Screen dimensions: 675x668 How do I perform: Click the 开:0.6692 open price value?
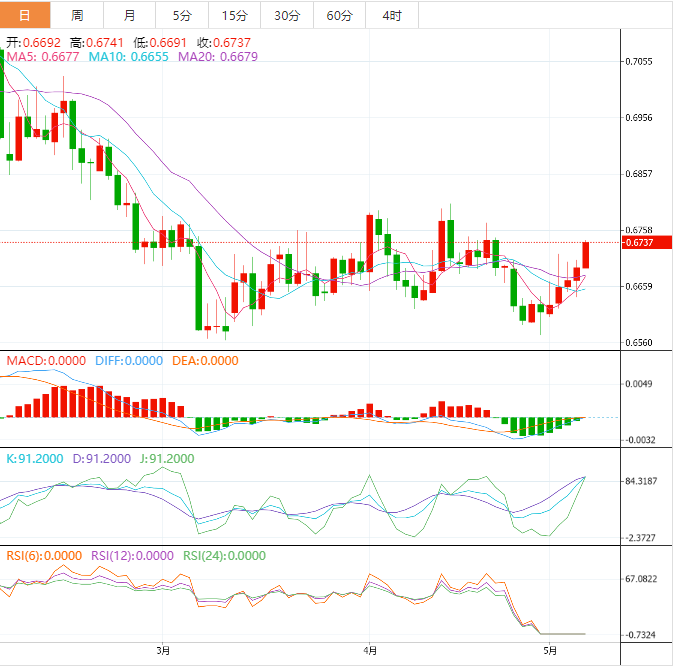point(34,43)
